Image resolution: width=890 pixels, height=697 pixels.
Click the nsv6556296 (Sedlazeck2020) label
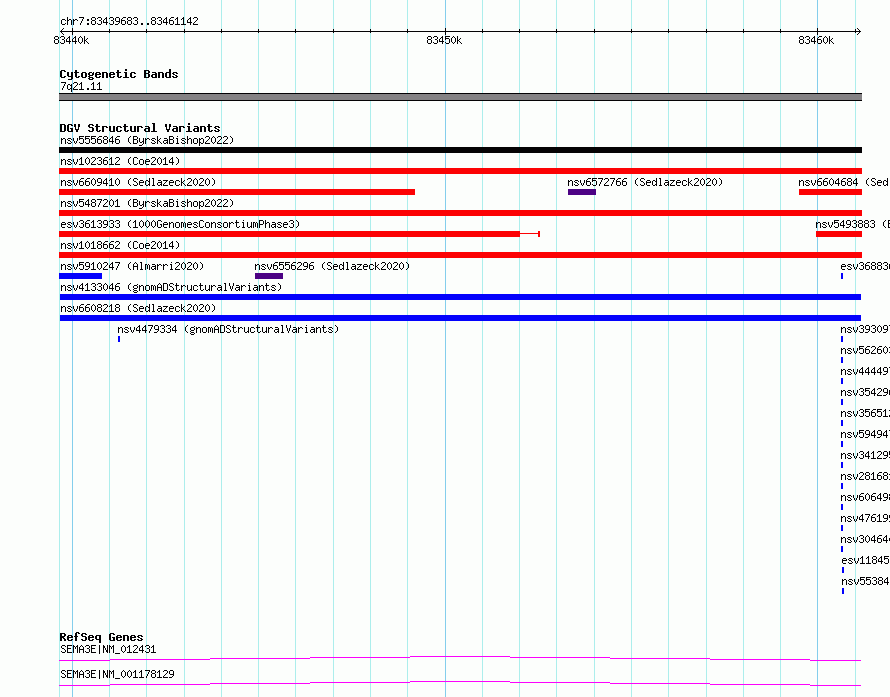[x=332, y=266]
